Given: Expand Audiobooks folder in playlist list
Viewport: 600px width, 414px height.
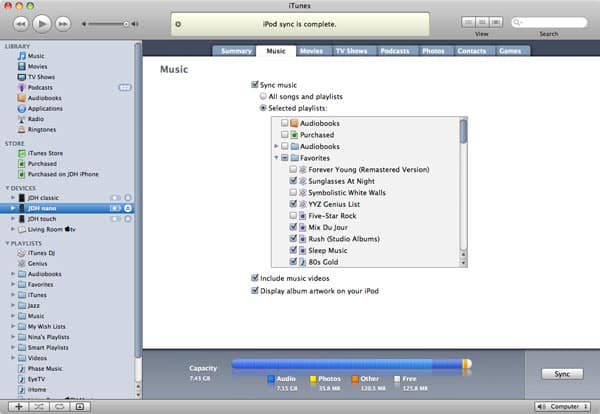Looking at the screenshot, I should pos(276,146).
